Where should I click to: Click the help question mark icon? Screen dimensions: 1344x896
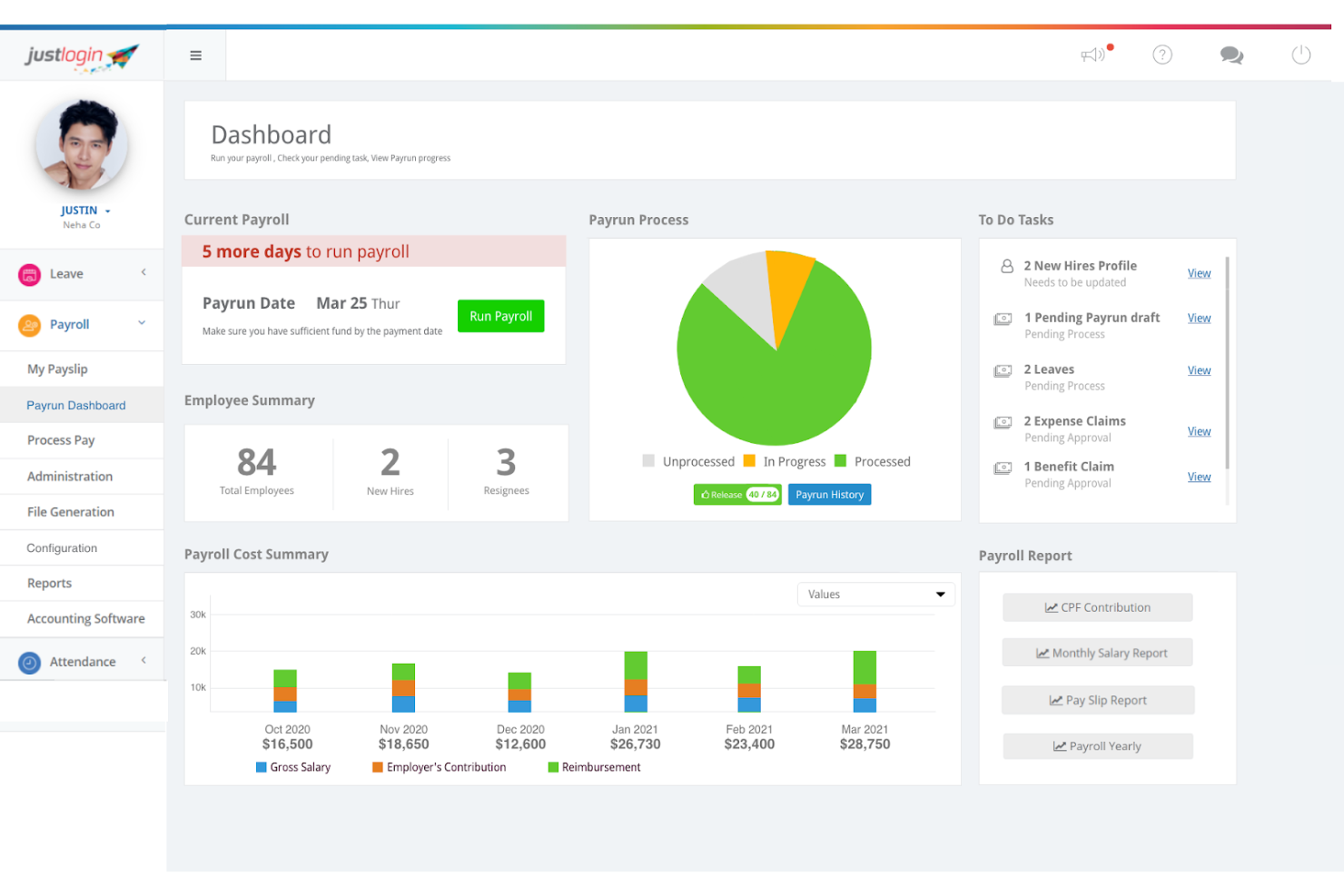1162,55
